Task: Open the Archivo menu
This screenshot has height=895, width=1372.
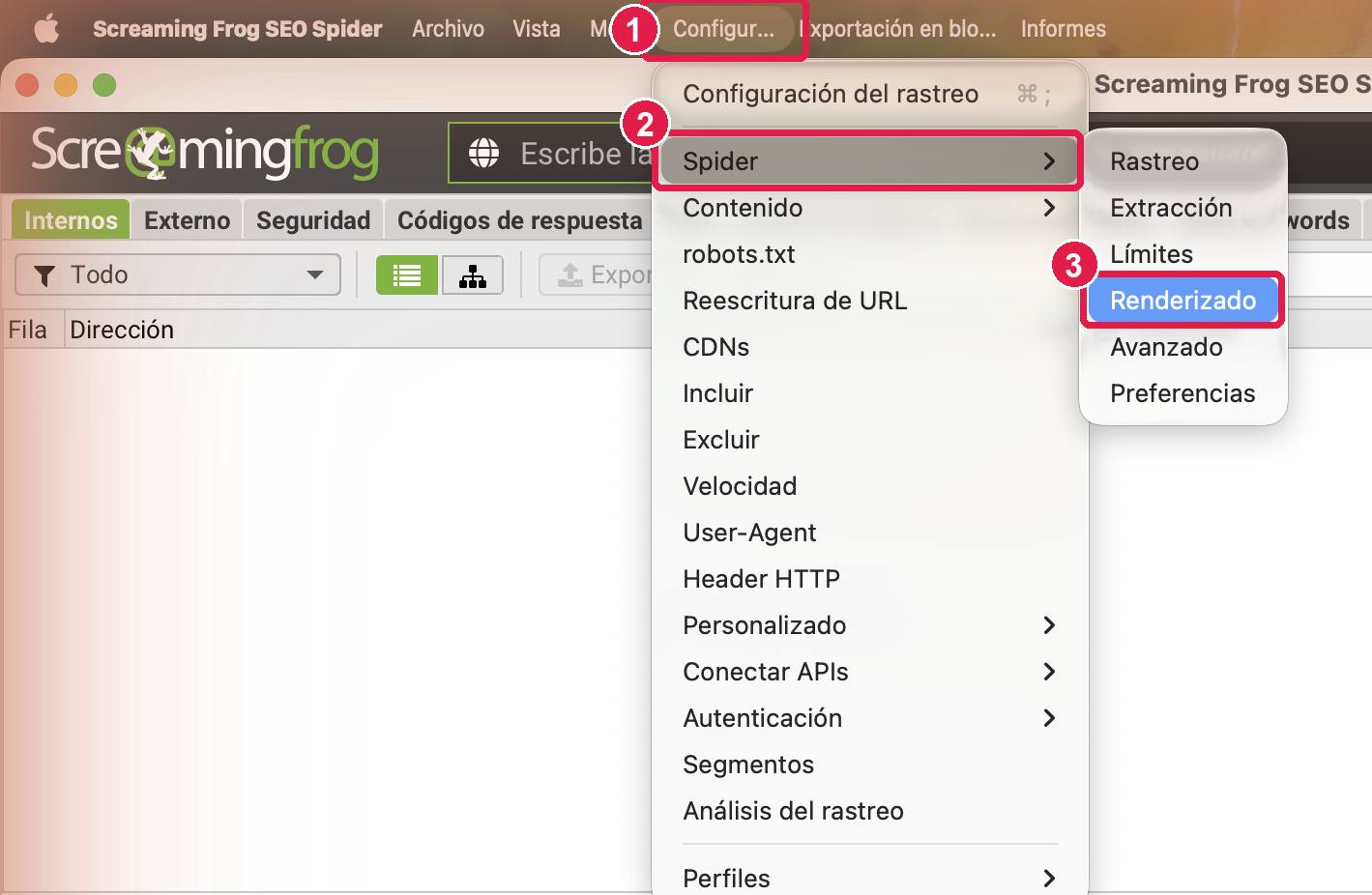Action: pyautogui.click(x=448, y=29)
